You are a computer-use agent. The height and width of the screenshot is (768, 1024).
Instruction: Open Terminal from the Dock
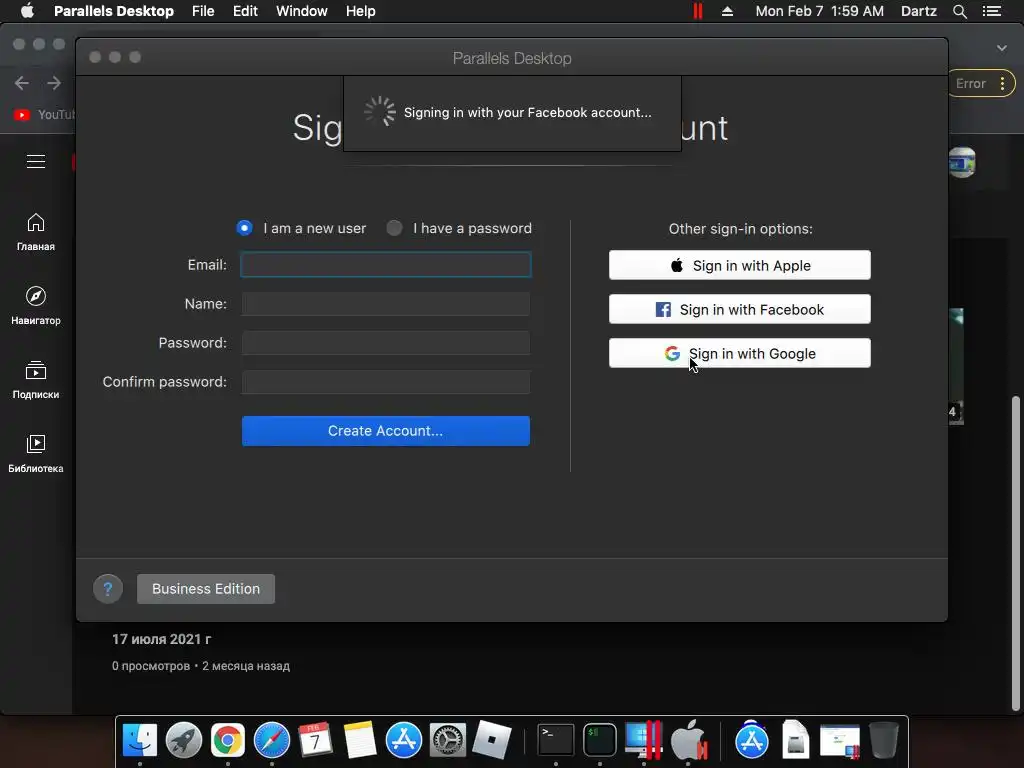pyautogui.click(x=556, y=740)
